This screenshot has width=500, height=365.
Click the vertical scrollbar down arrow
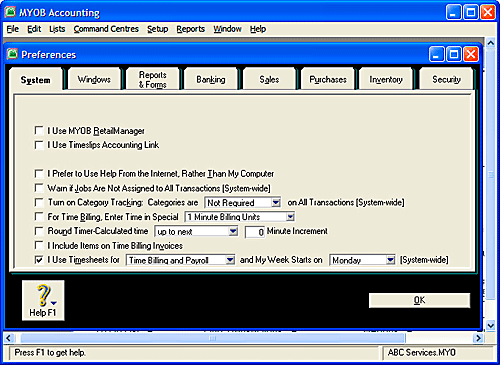click(x=490, y=325)
